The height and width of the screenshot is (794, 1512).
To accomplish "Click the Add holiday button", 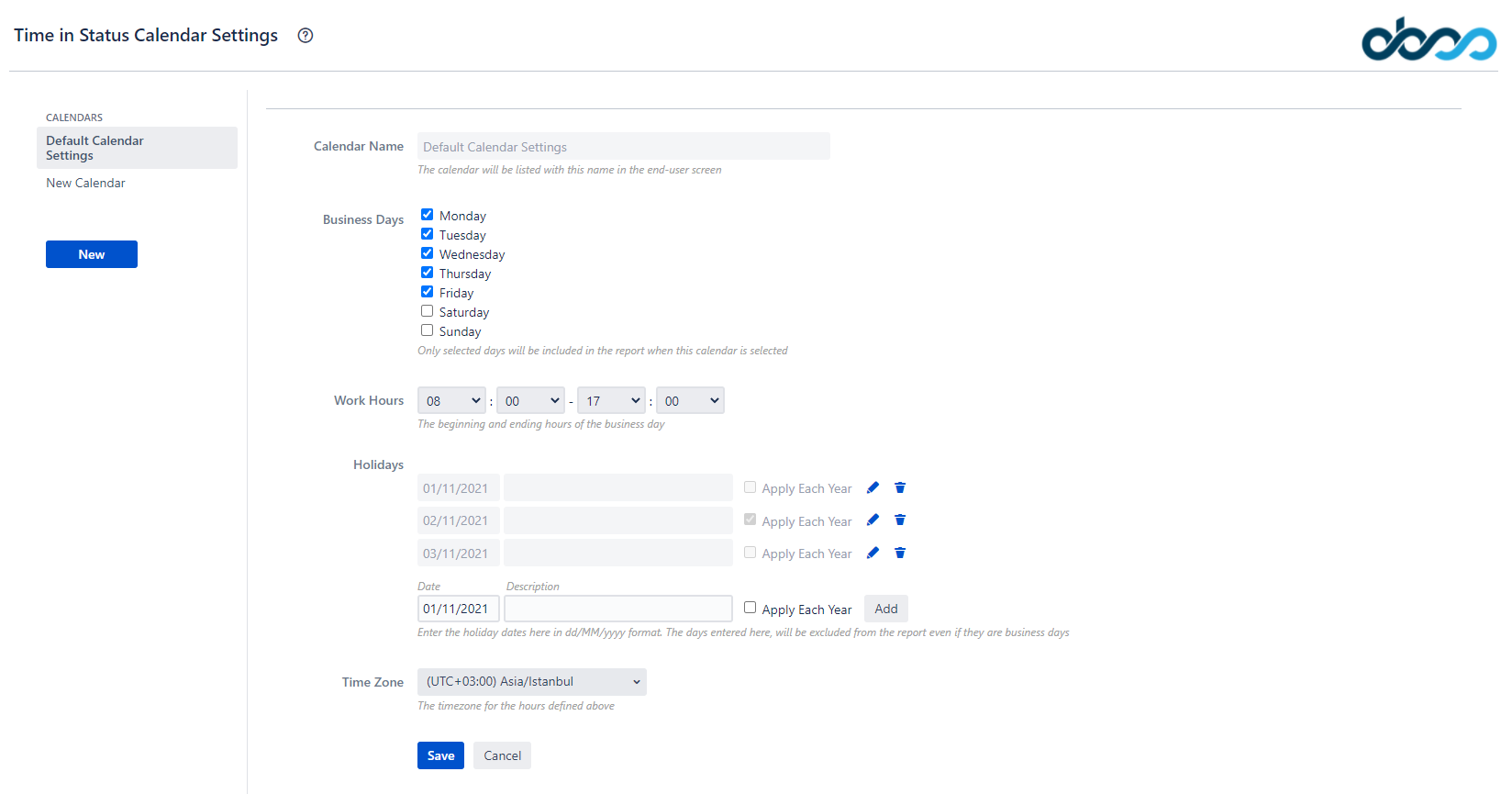I will [x=885, y=609].
